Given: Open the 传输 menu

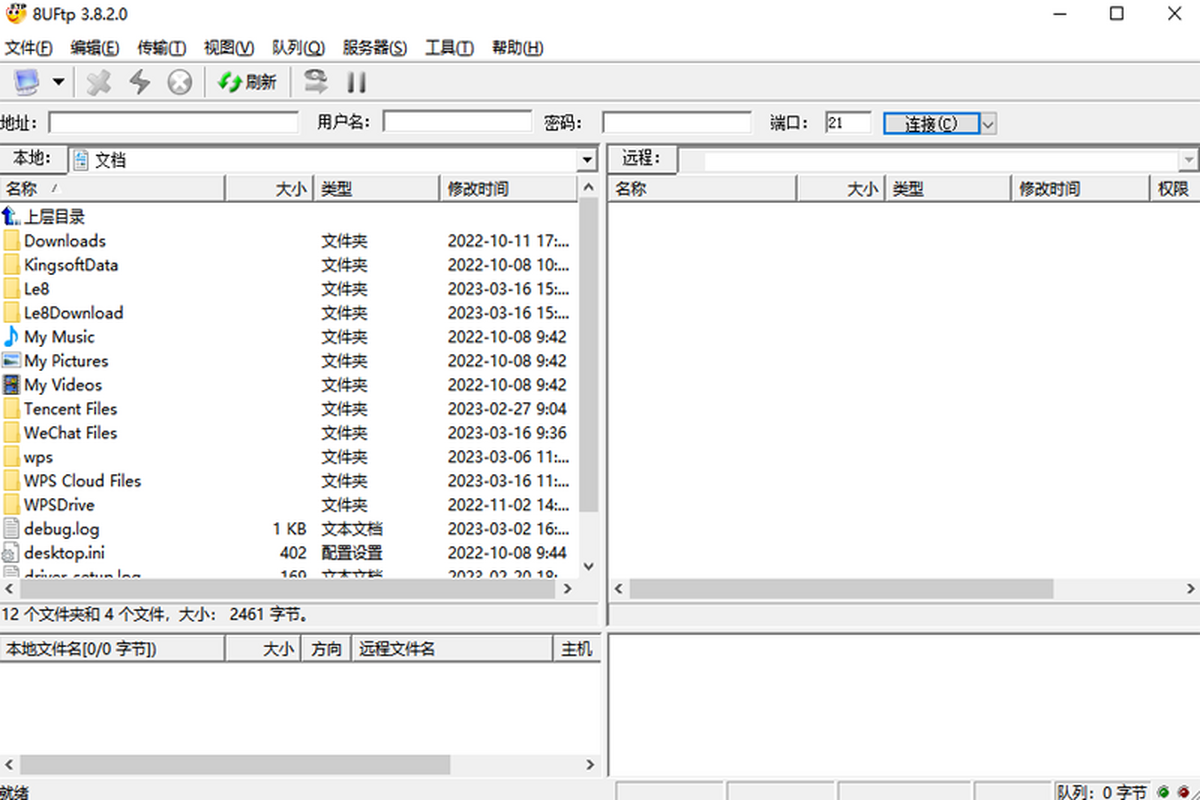Looking at the screenshot, I should click(x=161, y=48).
